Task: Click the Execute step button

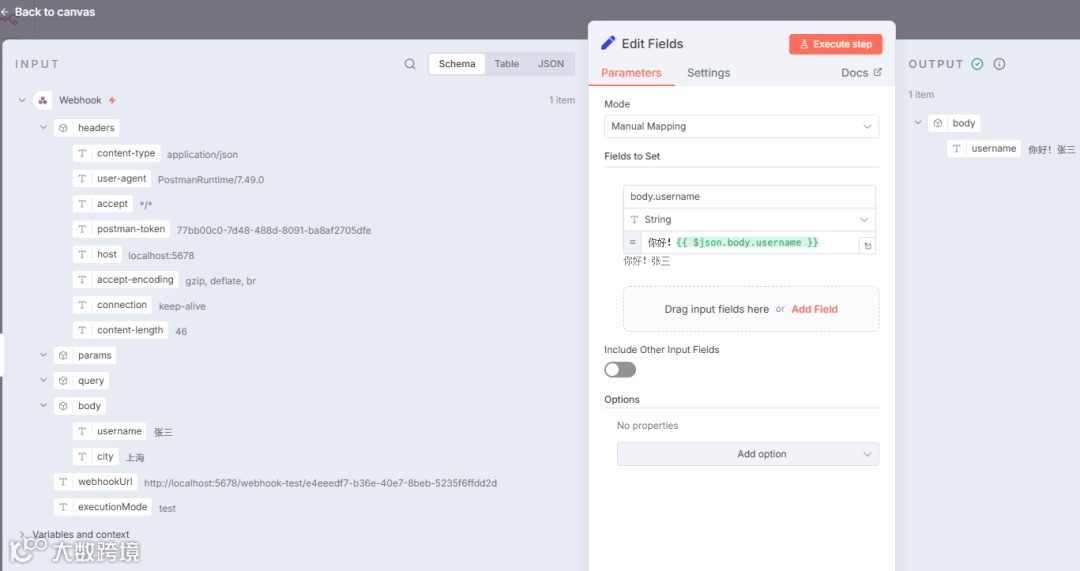Action: pos(835,44)
